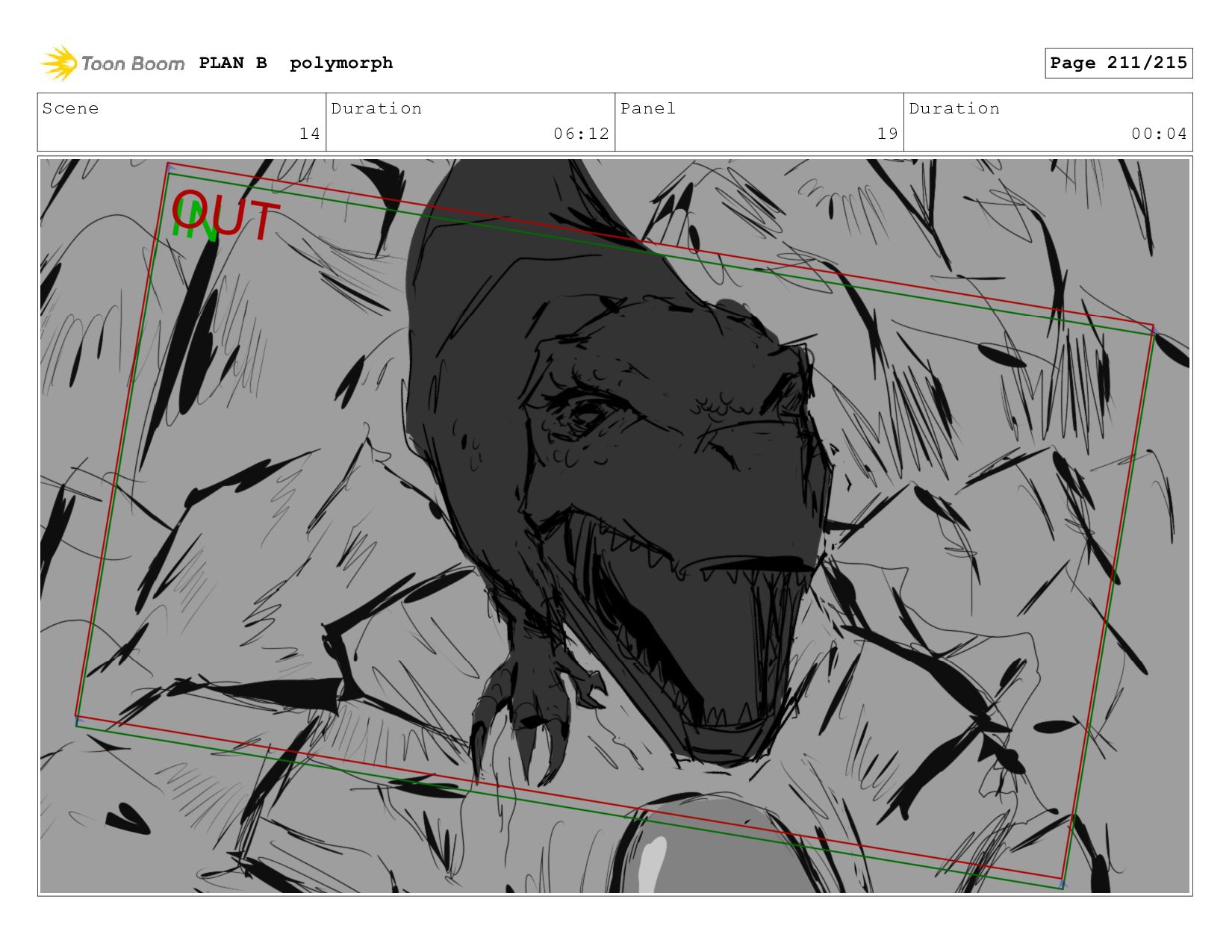Select the scene number 14 value
This screenshot has width=1232, height=952.
310,134
